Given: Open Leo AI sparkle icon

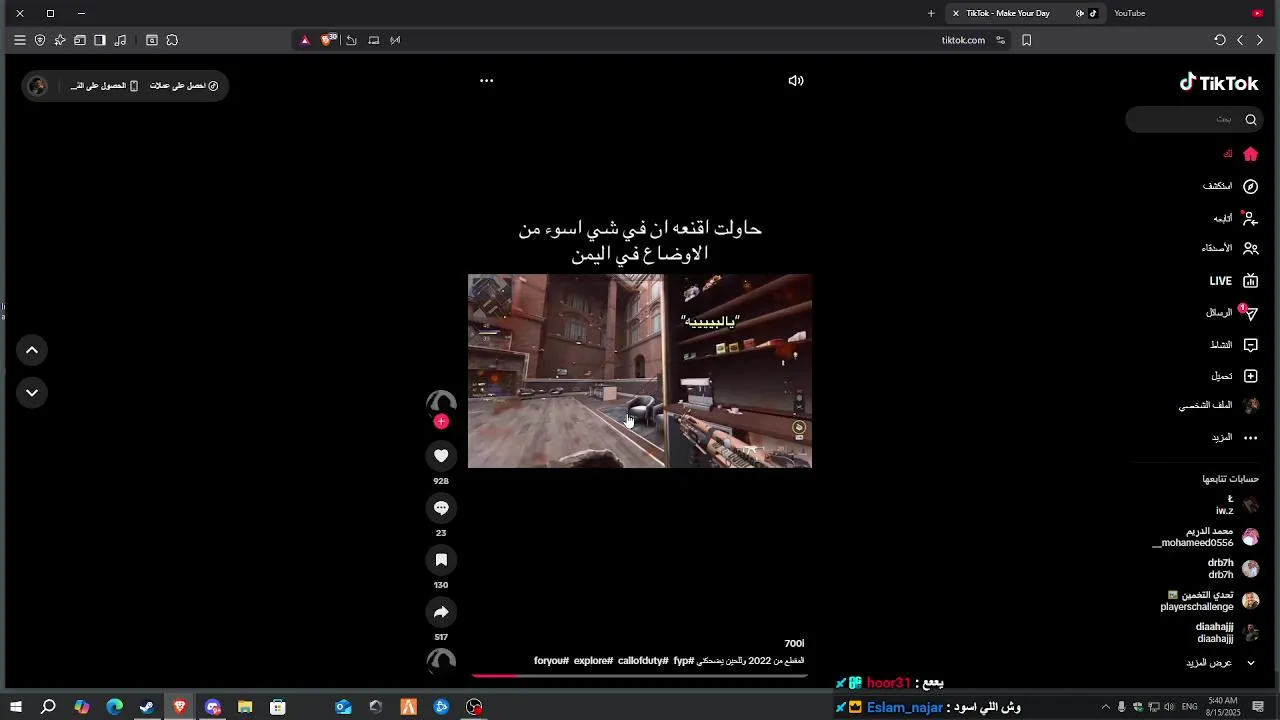Looking at the screenshot, I should (x=60, y=40).
